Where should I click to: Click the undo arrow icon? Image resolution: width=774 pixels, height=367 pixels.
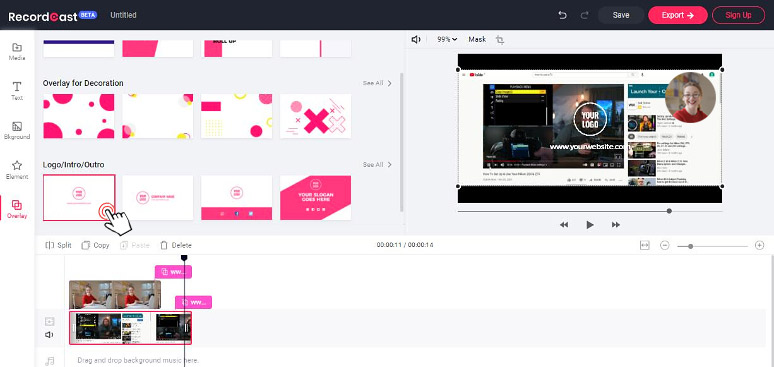pyautogui.click(x=562, y=15)
